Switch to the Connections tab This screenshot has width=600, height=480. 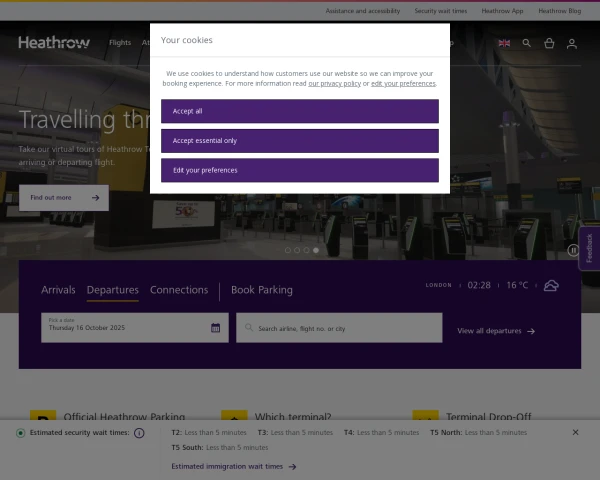(x=179, y=290)
